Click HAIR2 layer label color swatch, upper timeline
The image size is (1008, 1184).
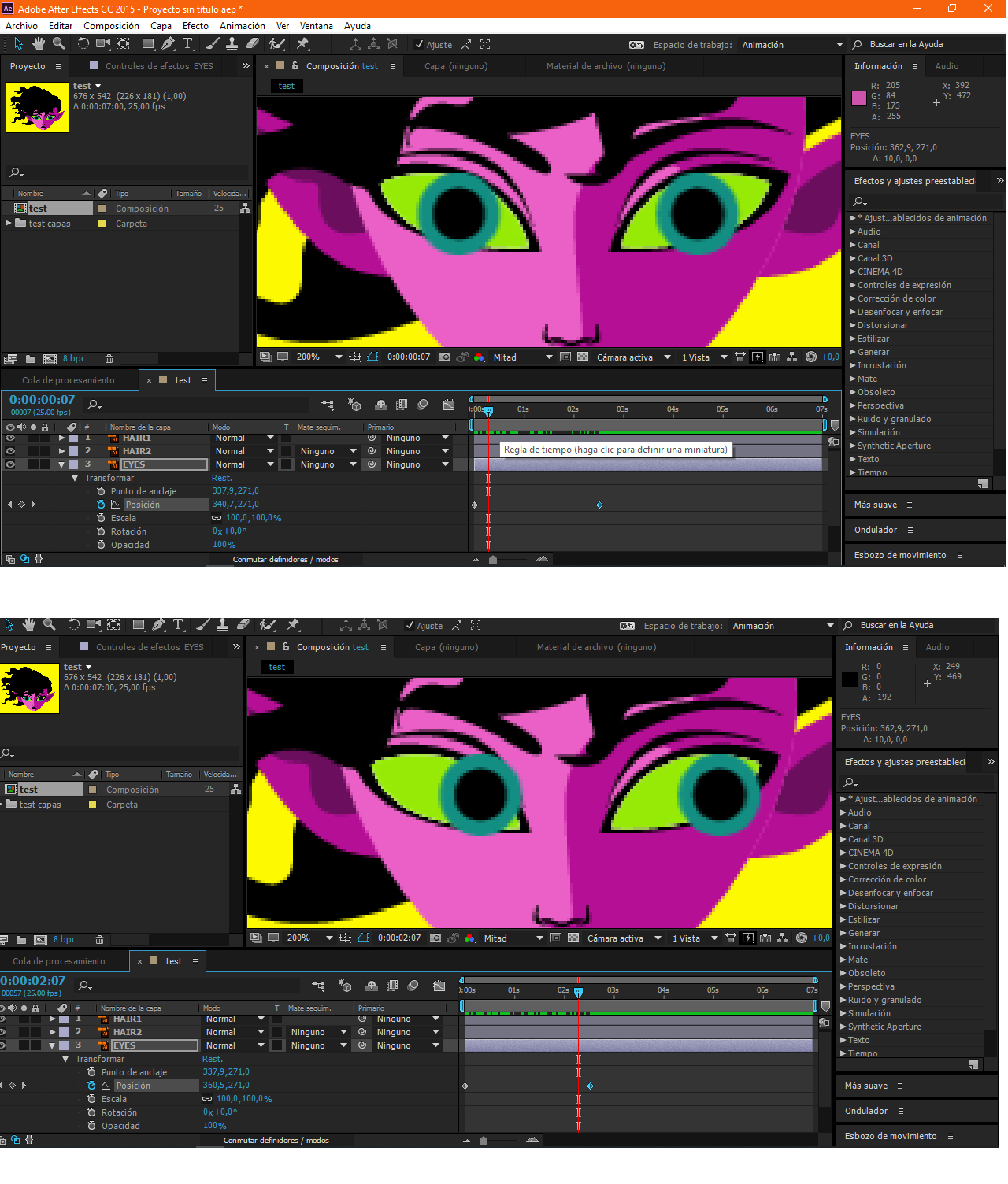[73, 451]
